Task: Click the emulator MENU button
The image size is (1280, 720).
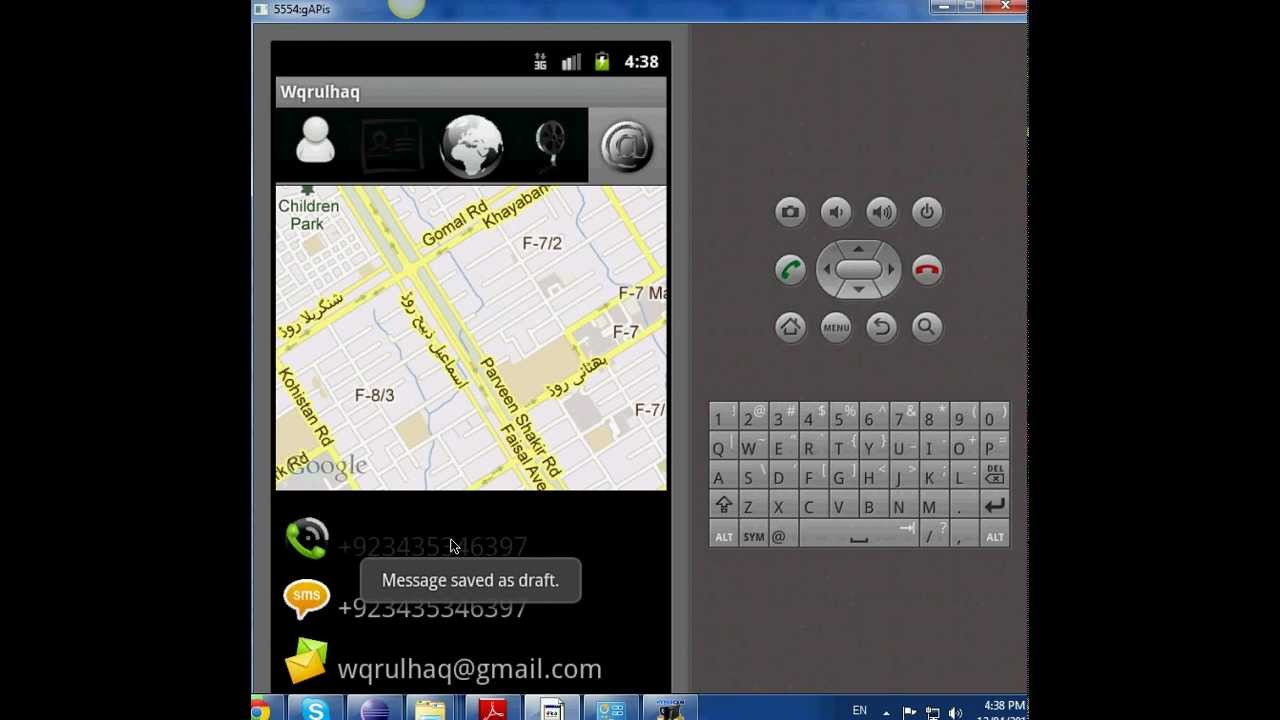Action: pos(836,327)
